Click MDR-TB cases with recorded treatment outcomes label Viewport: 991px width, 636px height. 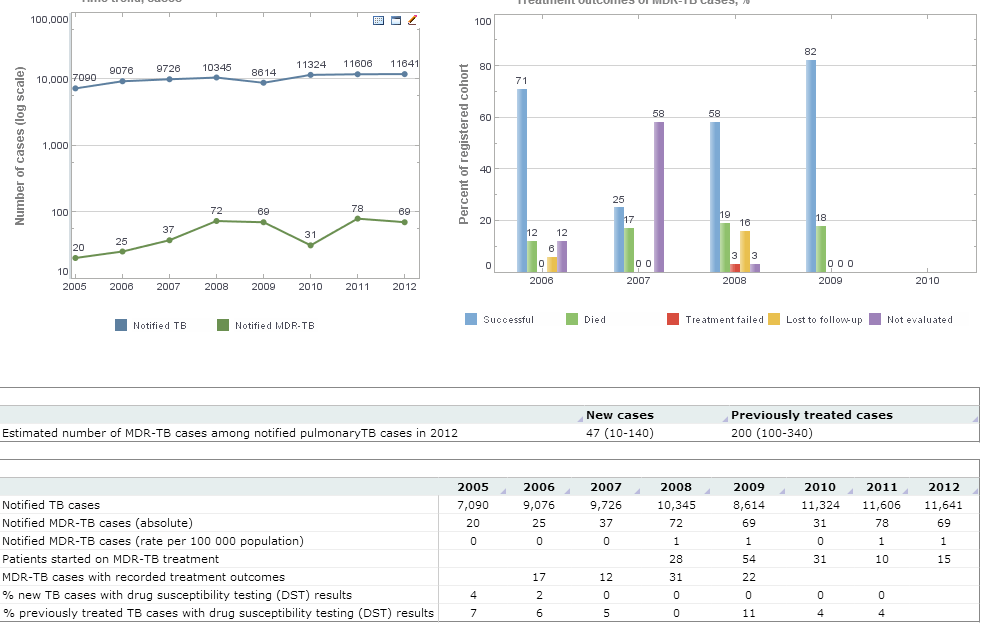pyautogui.click(x=143, y=577)
